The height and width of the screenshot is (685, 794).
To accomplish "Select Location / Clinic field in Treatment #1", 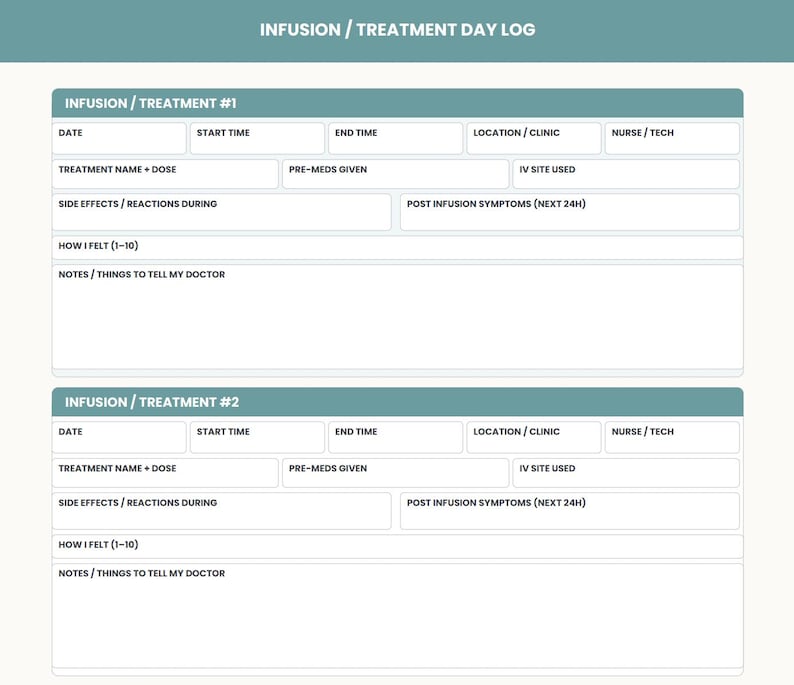I will (534, 138).
